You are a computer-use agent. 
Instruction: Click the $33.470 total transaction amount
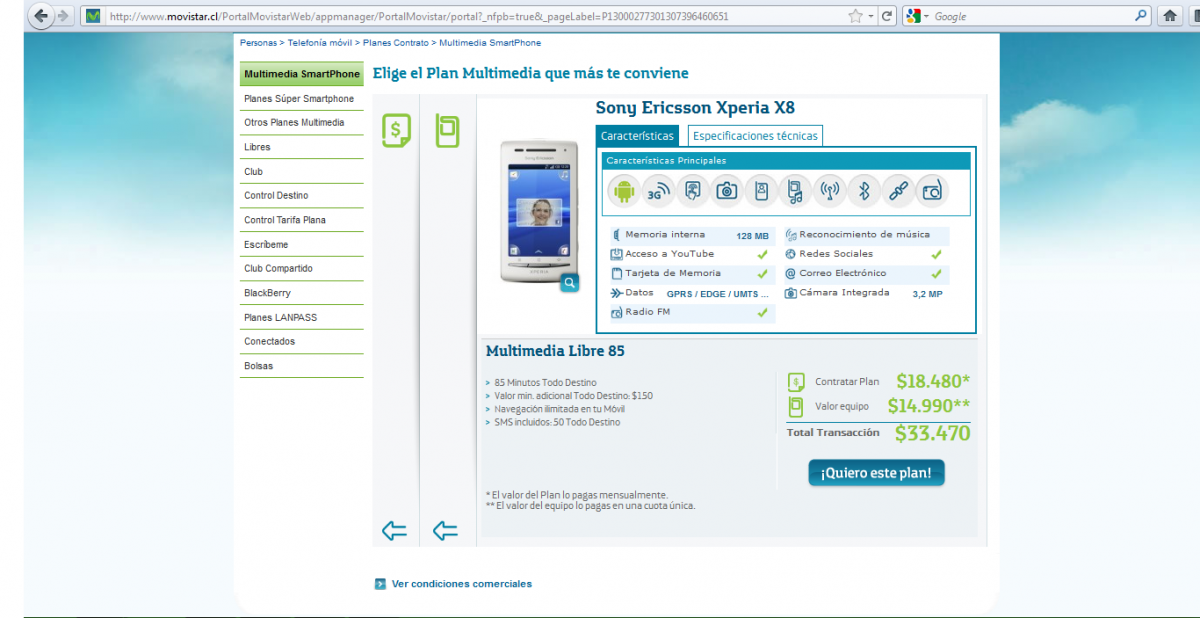point(932,433)
